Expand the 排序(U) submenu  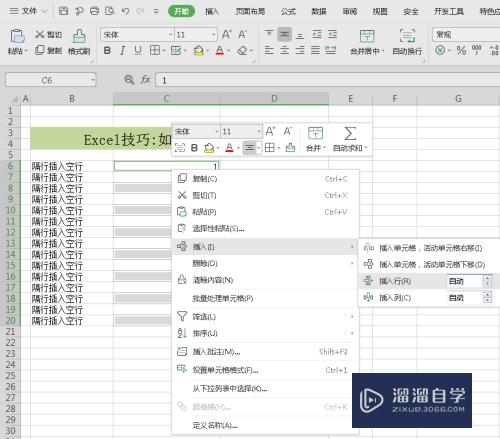[265, 333]
